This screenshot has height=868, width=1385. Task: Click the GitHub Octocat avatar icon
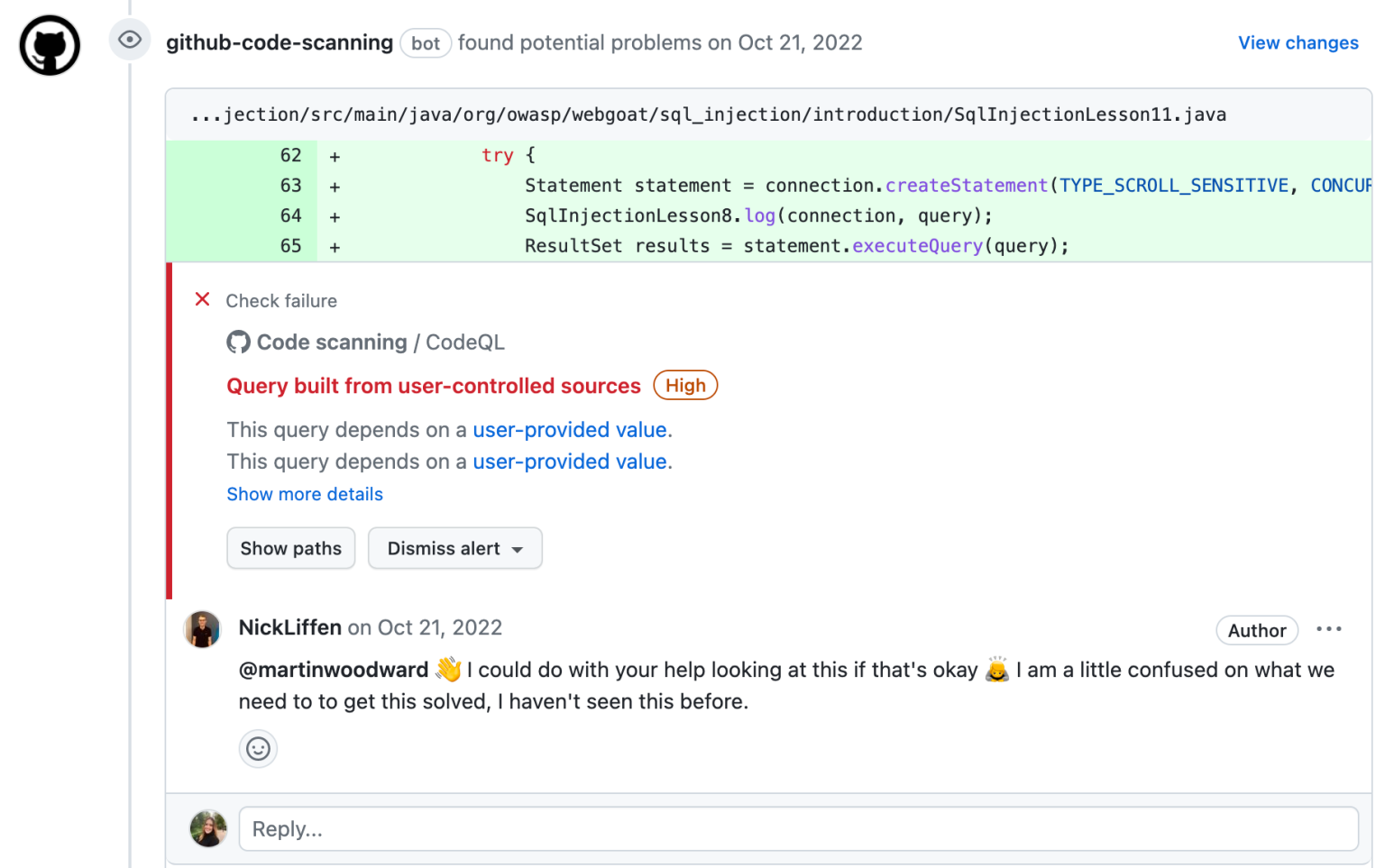coord(50,45)
